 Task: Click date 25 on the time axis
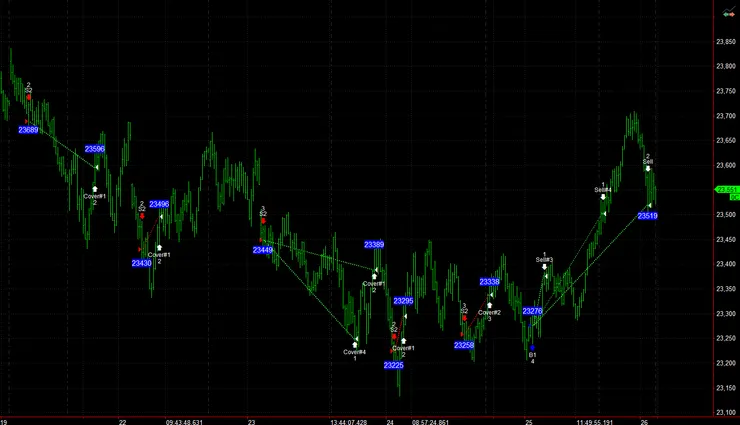(529, 422)
